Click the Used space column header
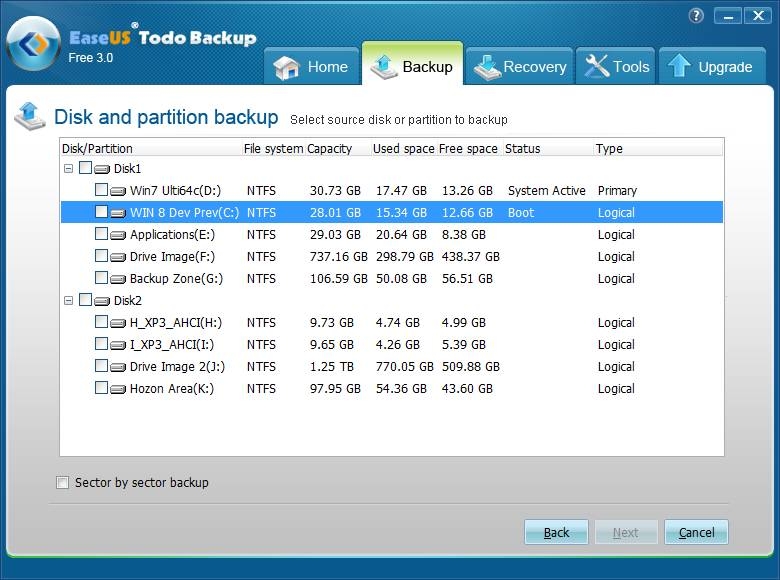 403,148
